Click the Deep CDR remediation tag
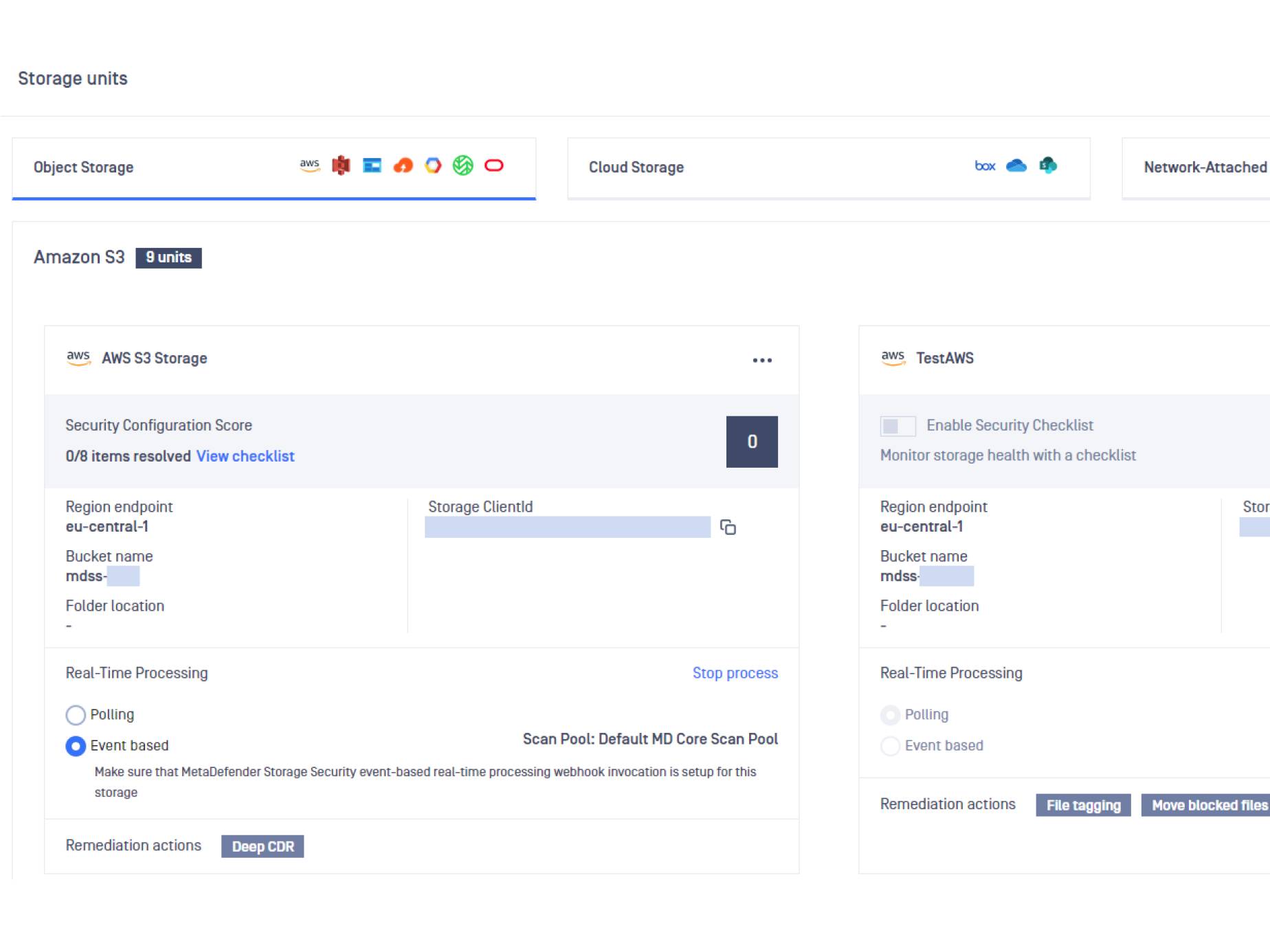 [x=263, y=846]
